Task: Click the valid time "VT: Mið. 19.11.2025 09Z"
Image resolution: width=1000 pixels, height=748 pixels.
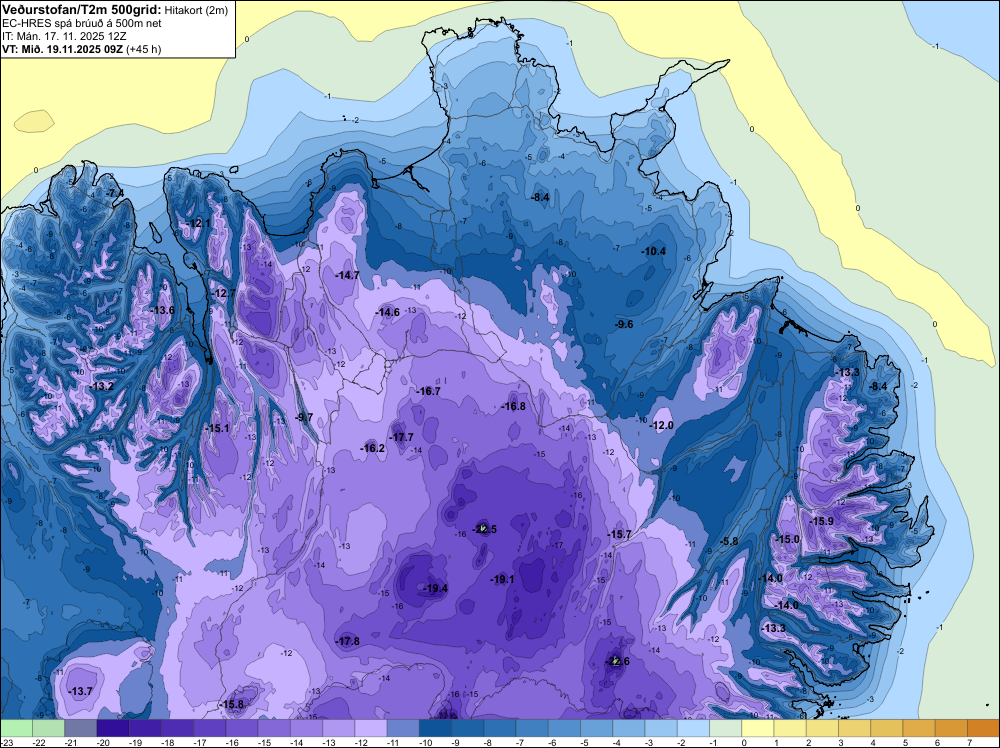Action: 62,49
